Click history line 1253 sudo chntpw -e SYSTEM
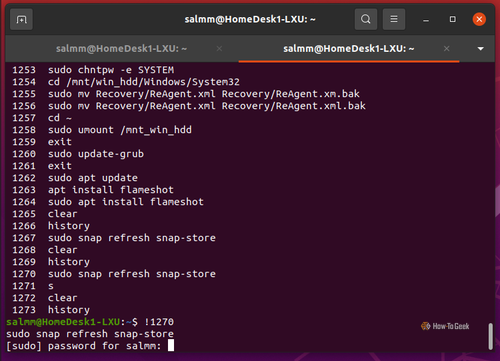 tap(93, 70)
